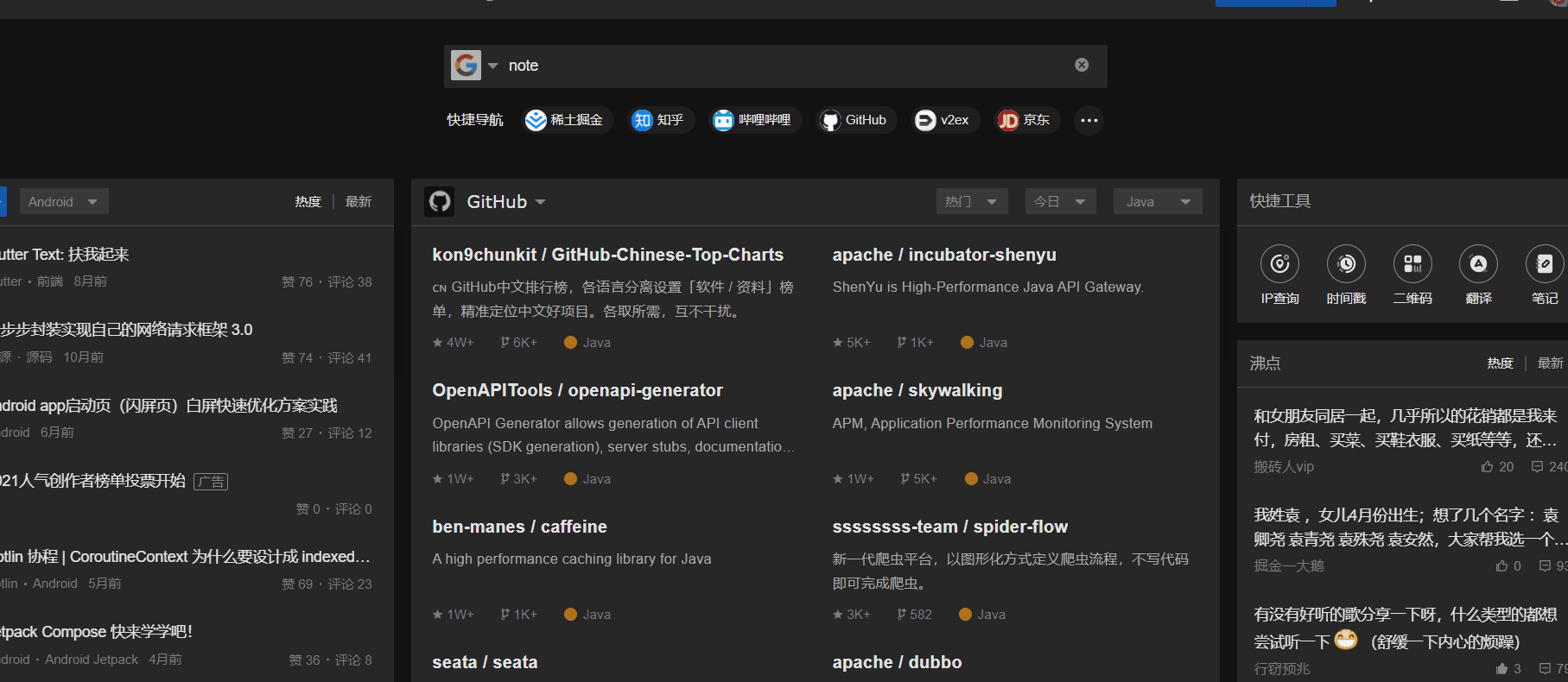Click the Android Jetpack tag
The height and width of the screenshot is (682, 1568).
[x=92, y=660]
